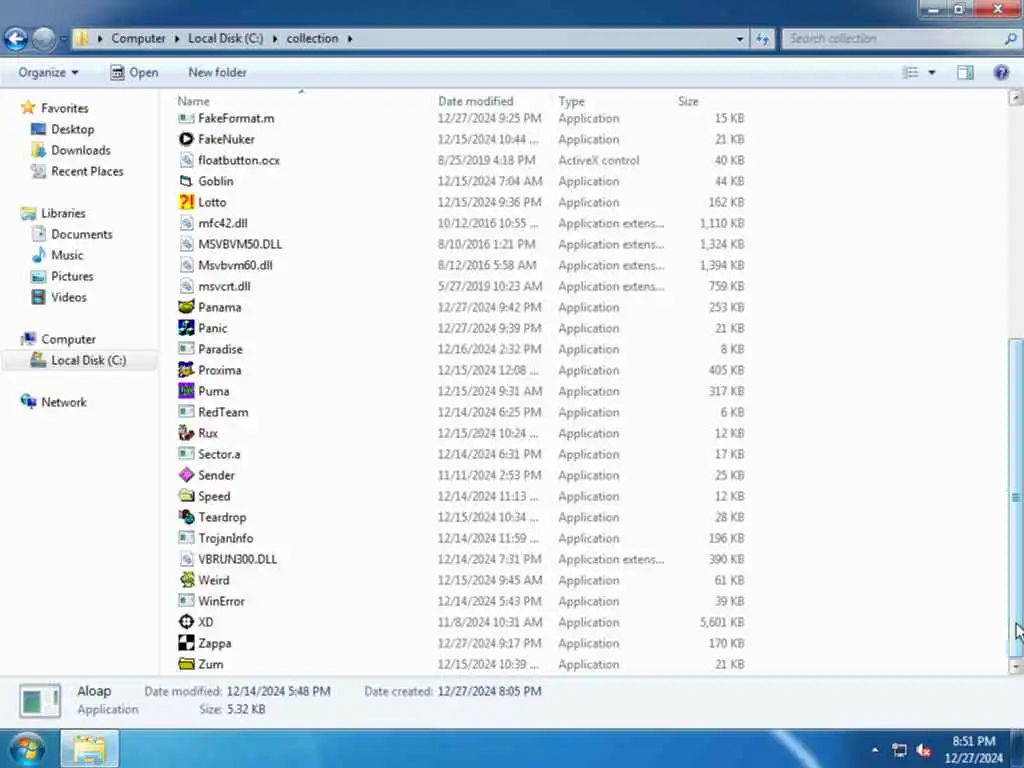1024x768 pixels.
Task: Sort by the Name column header
Action: pos(193,101)
